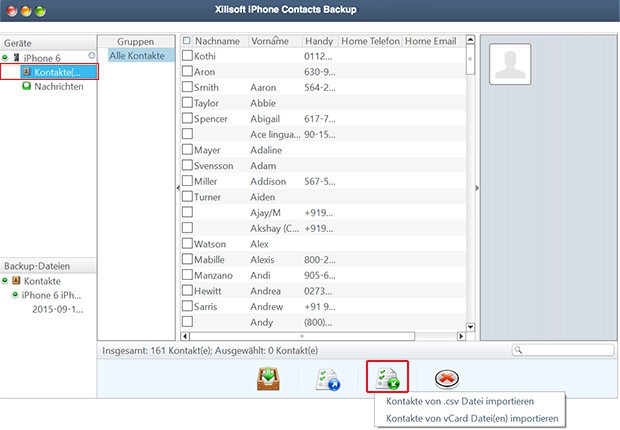The width and height of the screenshot is (620, 430).
Task: Click the eject icon next to iPhone 6
Action: tap(92, 55)
